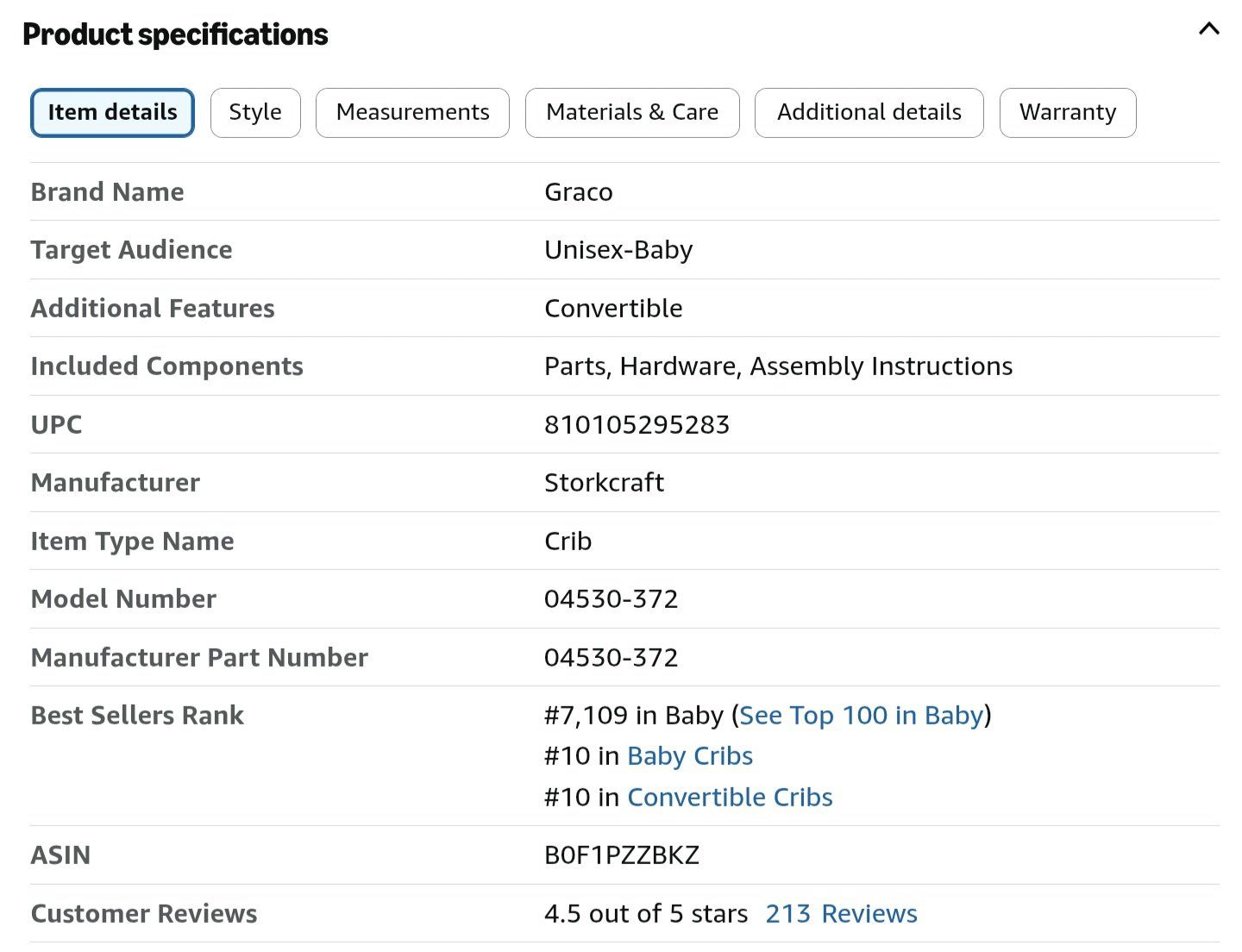Select the Crib item type value

[568, 541]
